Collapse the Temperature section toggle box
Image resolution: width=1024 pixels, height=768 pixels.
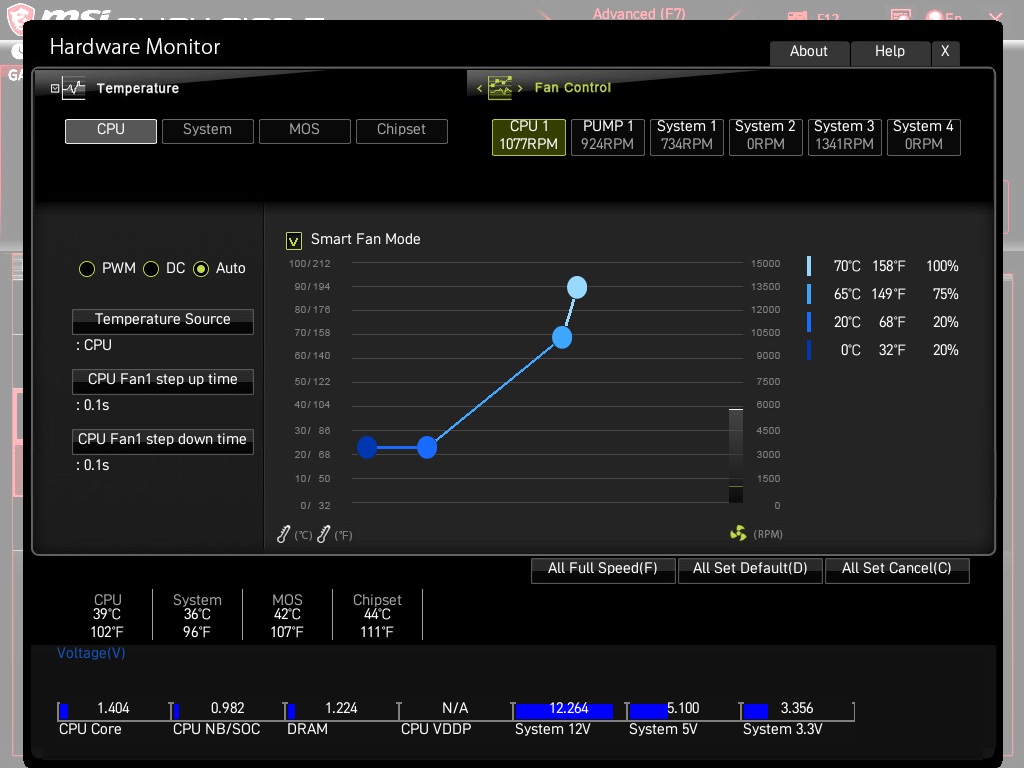(x=55, y=88)
